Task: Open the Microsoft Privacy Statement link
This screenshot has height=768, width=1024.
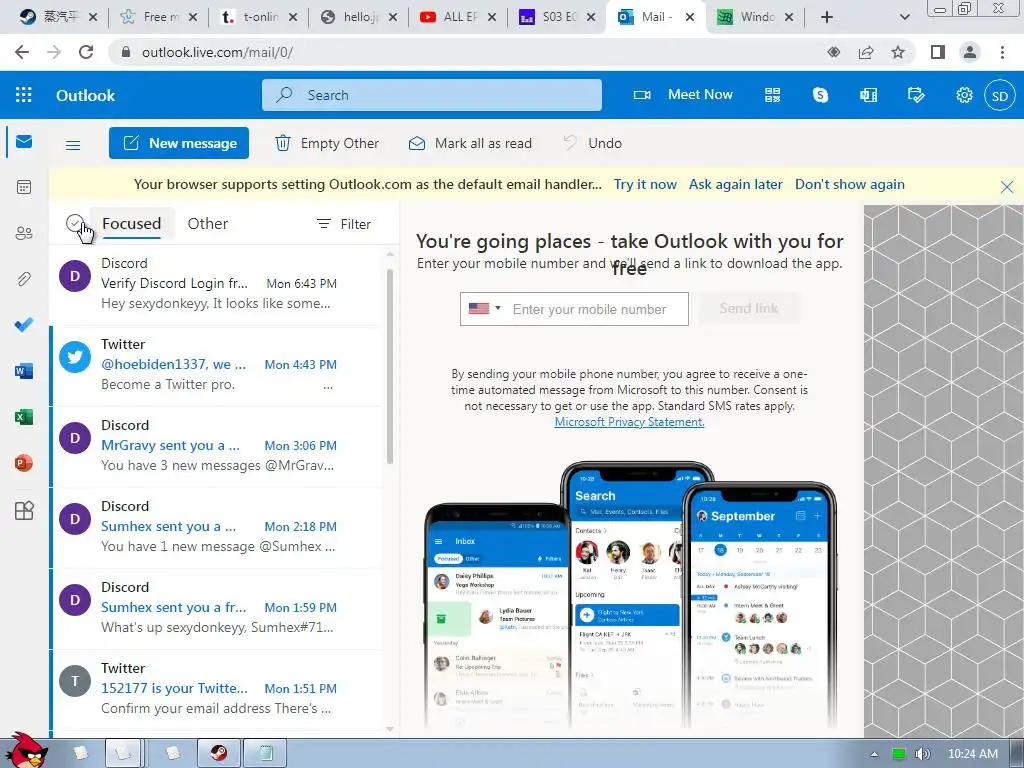Action: (630, 422)
